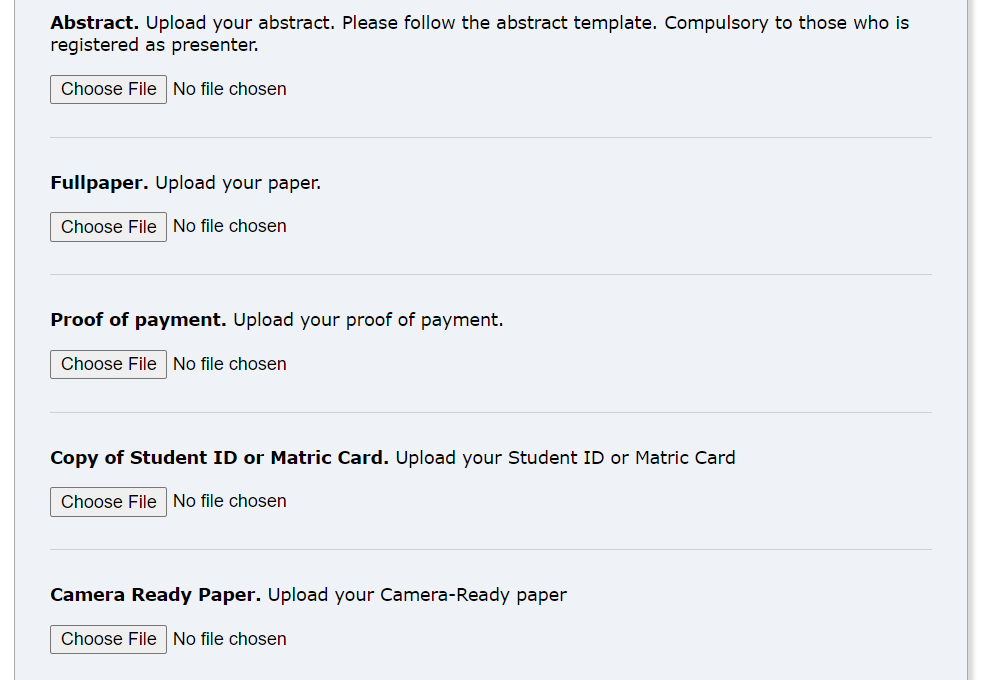Click Choose File button under Abstract
Viewport: 999px width, 680px height.
108,89
